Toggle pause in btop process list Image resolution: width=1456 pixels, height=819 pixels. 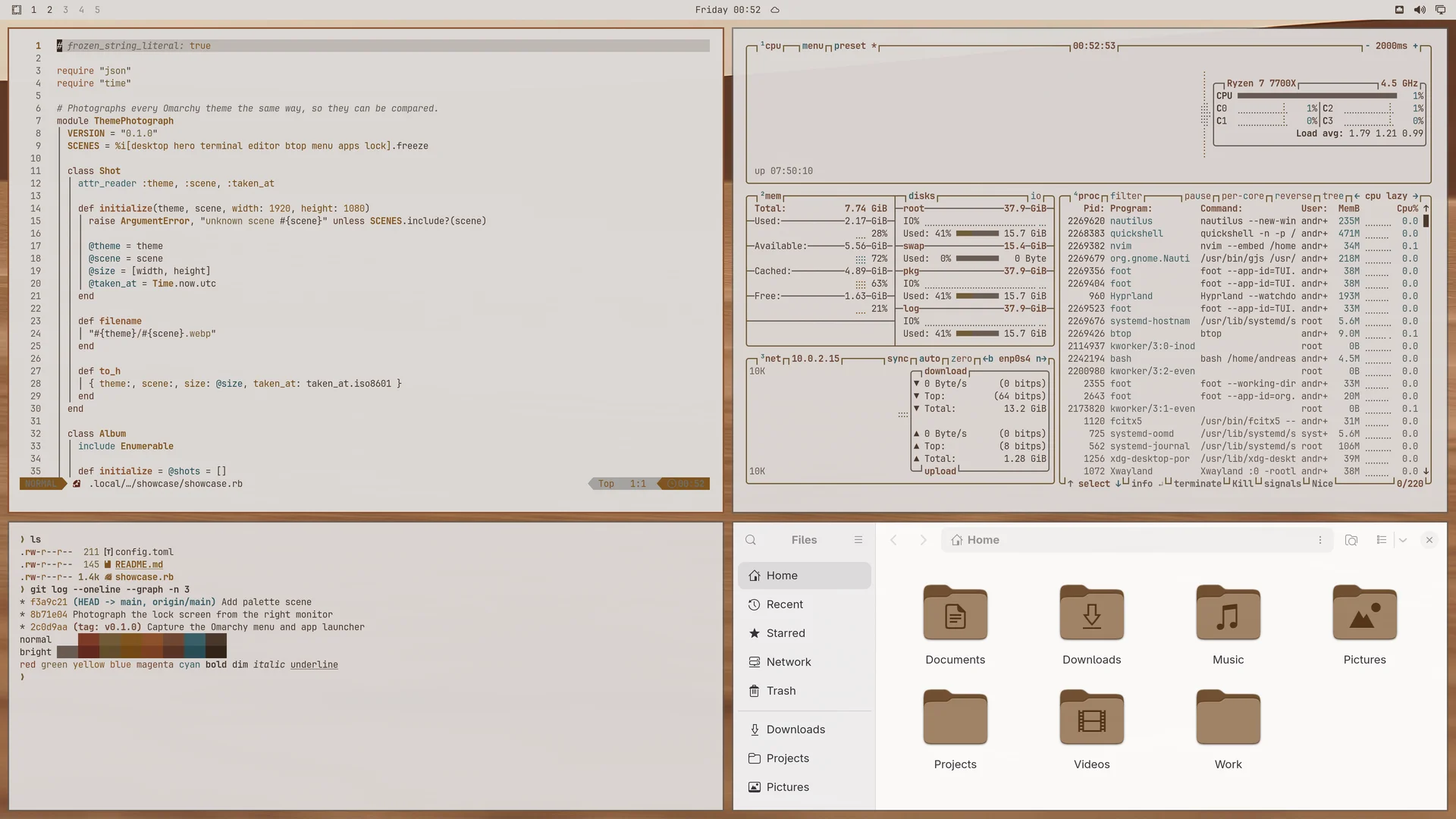1197,196
